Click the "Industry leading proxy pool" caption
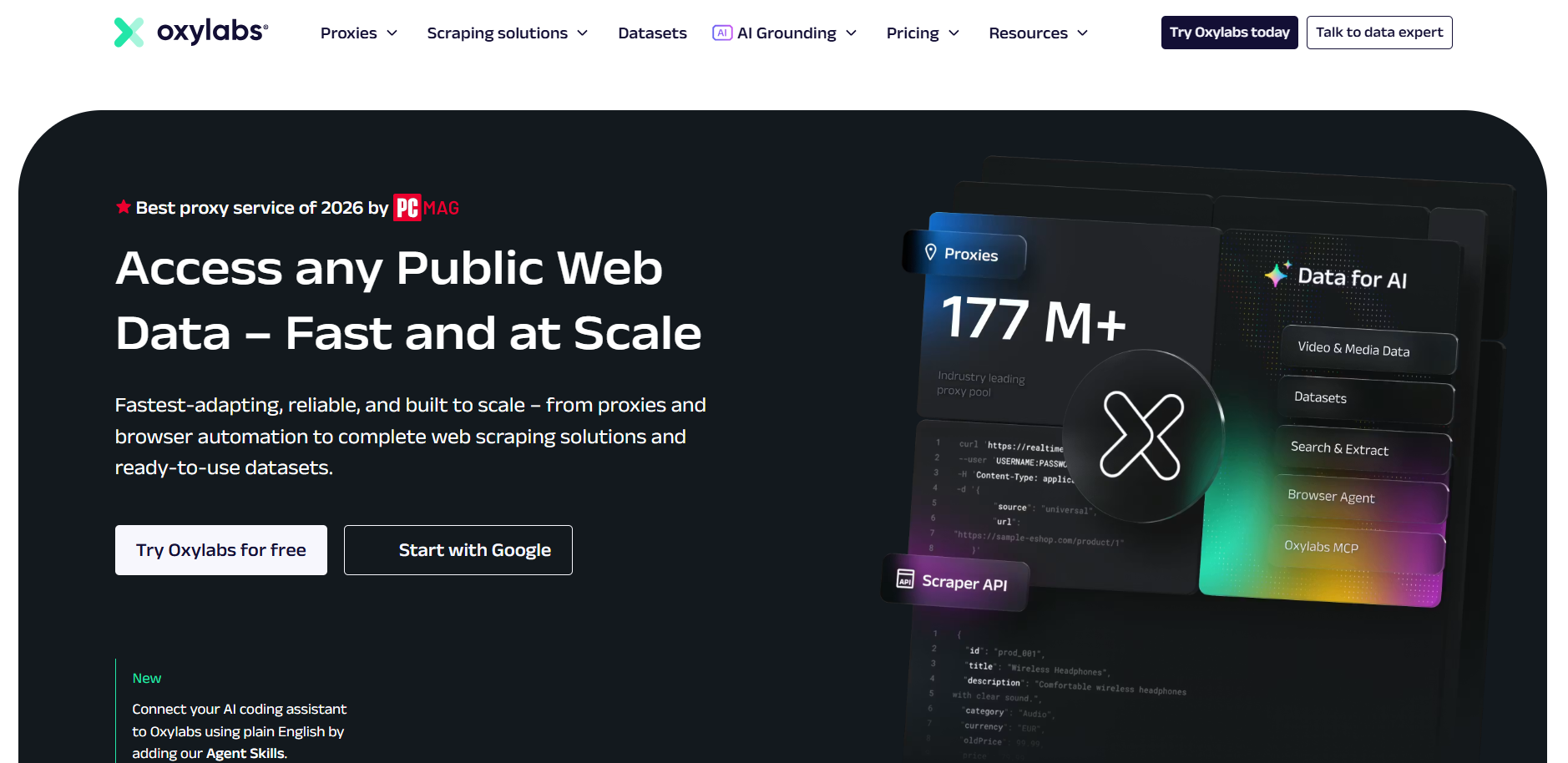The width and height of the screenshot is (1568, 763). coord(981,384)
